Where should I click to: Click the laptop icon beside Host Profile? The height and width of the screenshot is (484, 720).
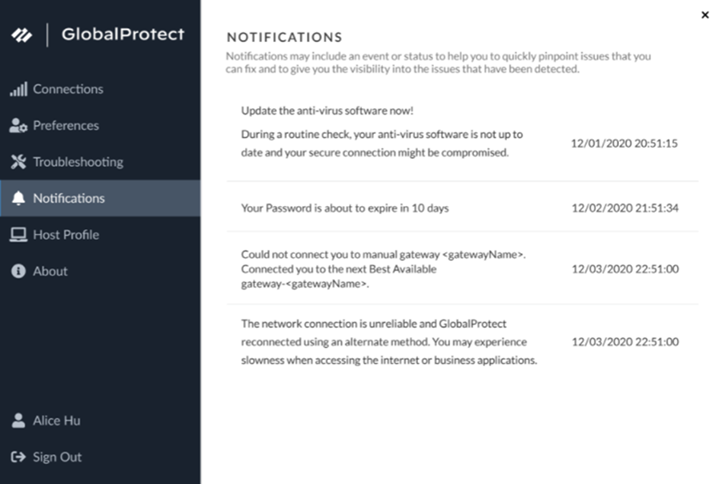[x=18, y=235]
